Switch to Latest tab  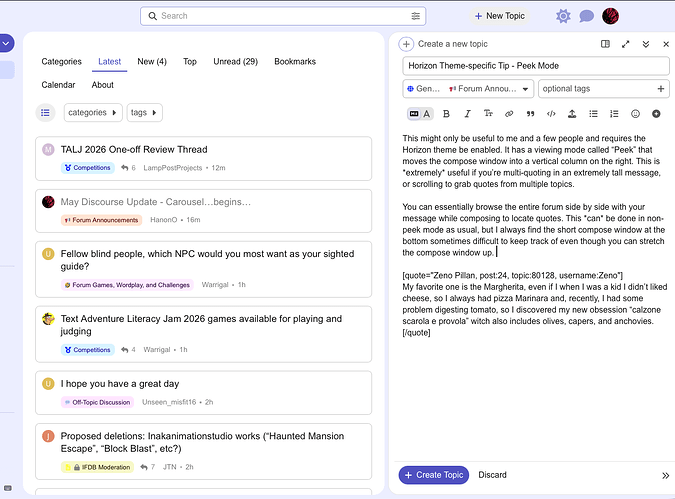point(109,62)
